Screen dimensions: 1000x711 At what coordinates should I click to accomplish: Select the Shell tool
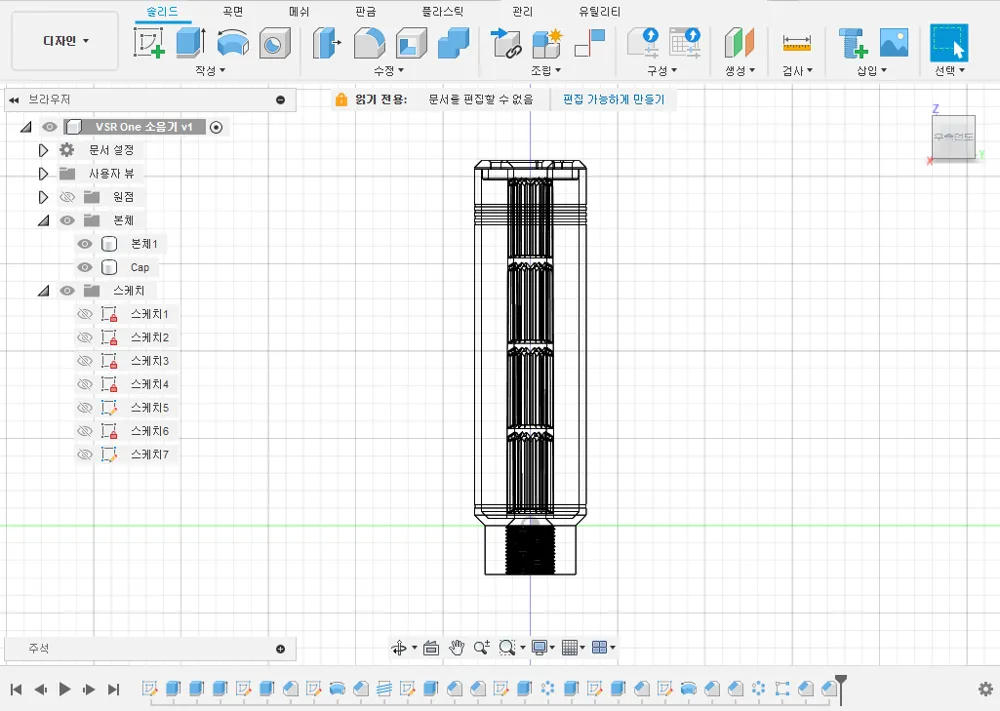pyautogui.click(x=411, y=43)
